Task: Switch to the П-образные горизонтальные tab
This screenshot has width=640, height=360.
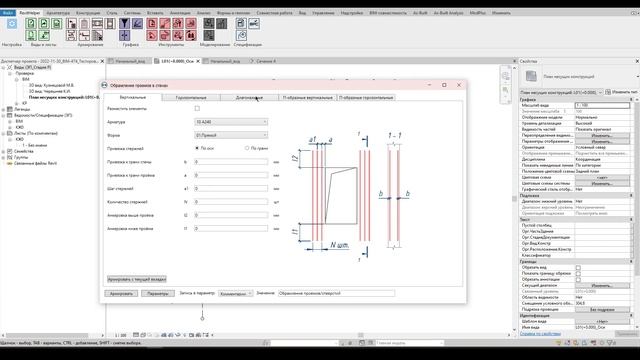Action: coord(366,98)
